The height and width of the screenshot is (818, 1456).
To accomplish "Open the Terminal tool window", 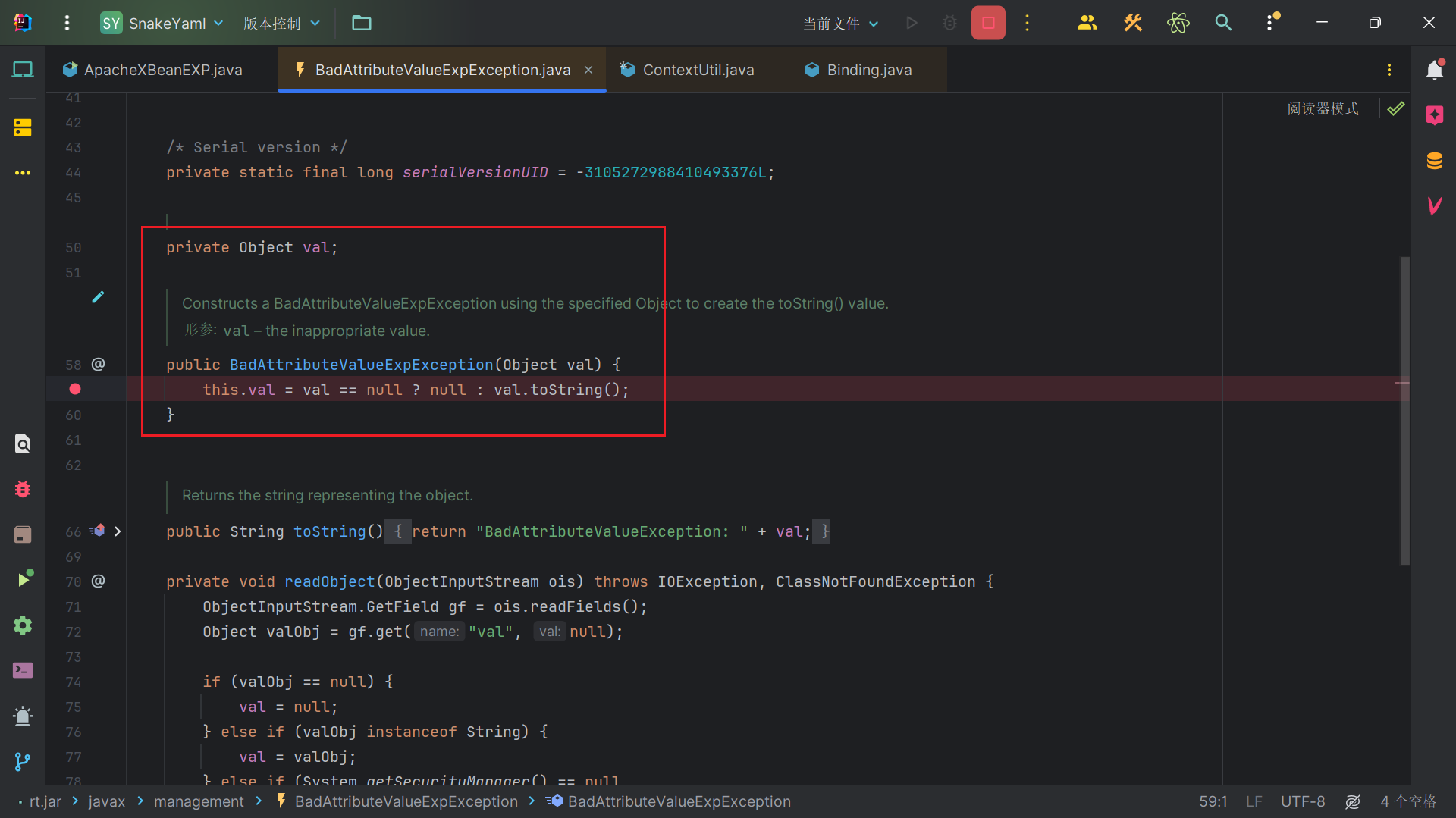I will click(23, 670).
